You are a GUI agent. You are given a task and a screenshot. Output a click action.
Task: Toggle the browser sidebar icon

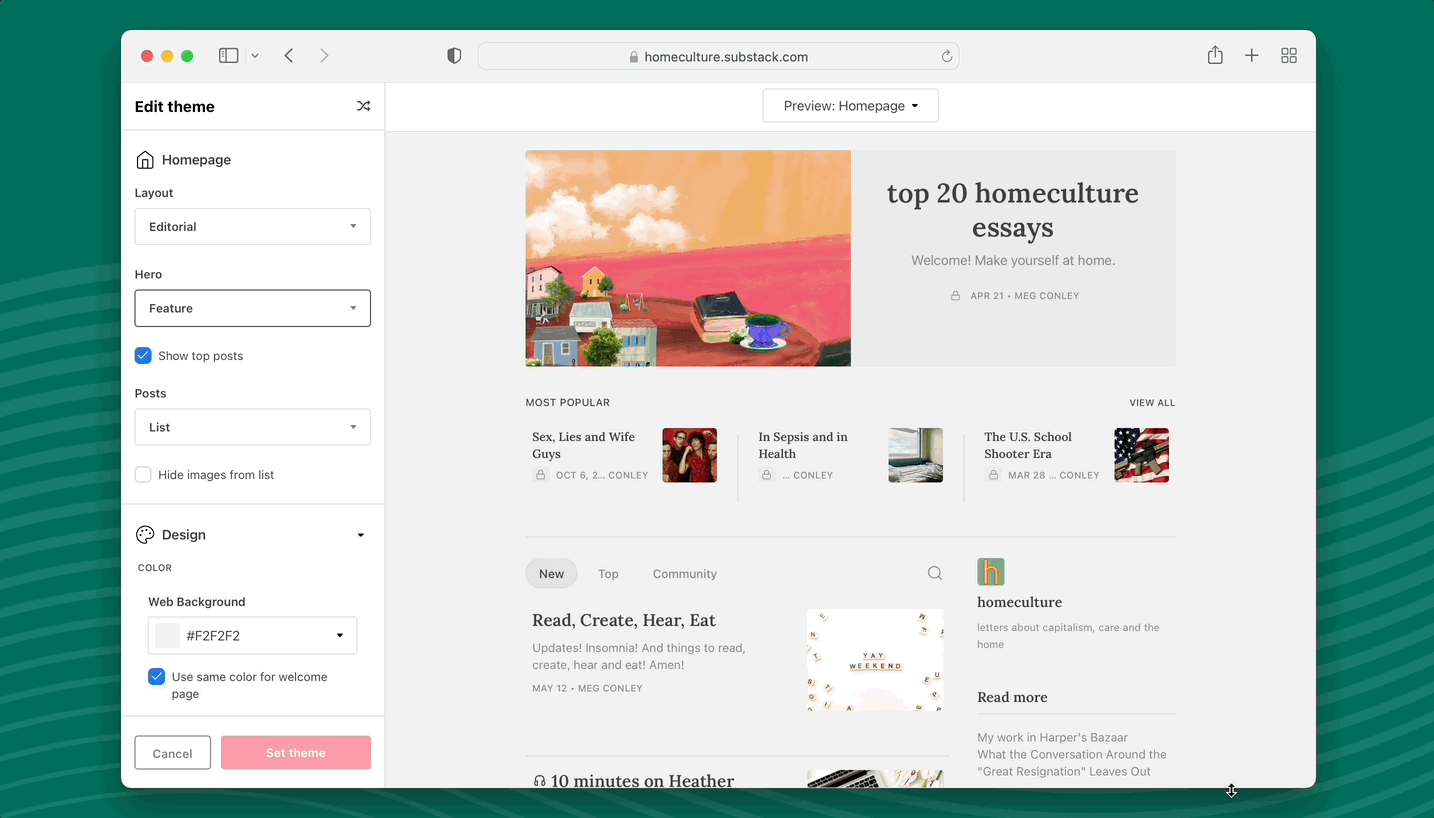[x=228, y=55]
